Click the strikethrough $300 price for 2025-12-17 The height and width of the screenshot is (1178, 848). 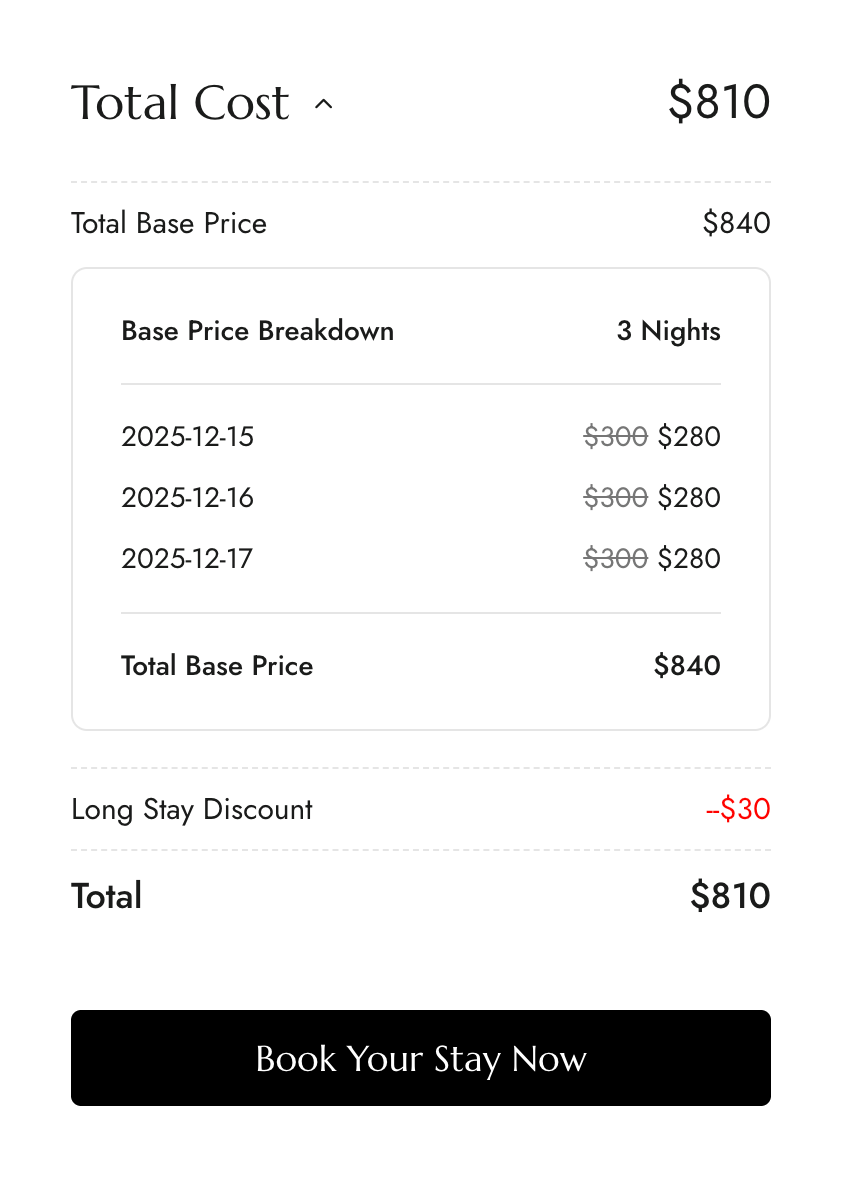pos(616,558)
